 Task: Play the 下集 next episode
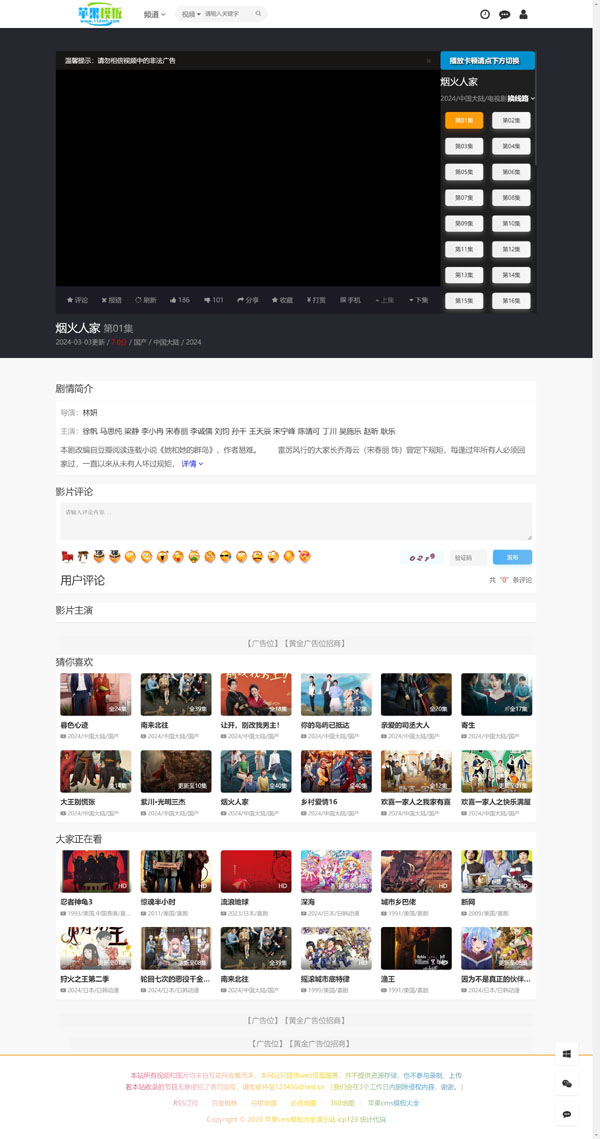(418, 300)
